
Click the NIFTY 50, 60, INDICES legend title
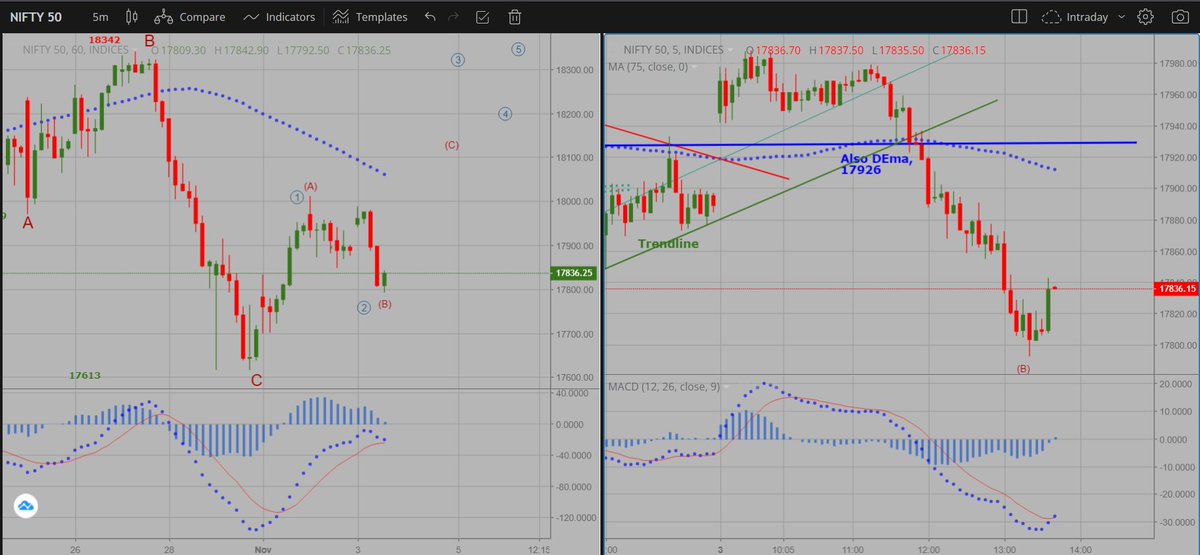point(75,49)
